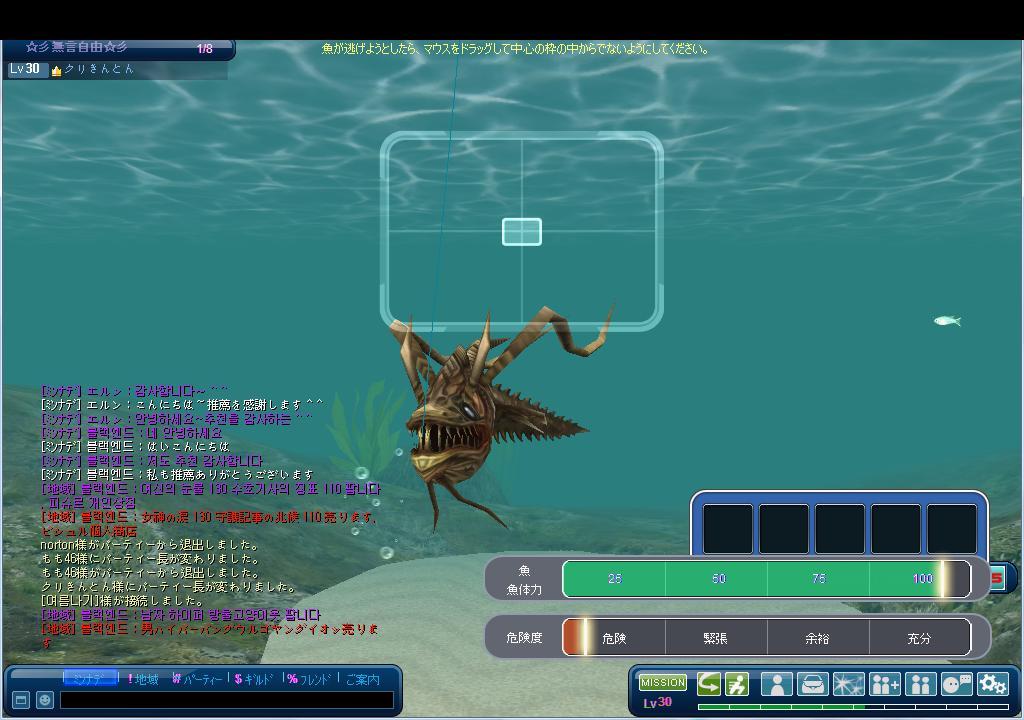The image size is (1024, 720).
Task: Click the 余裕 segment of the danger gauge
Action: [x=818, y=638]
